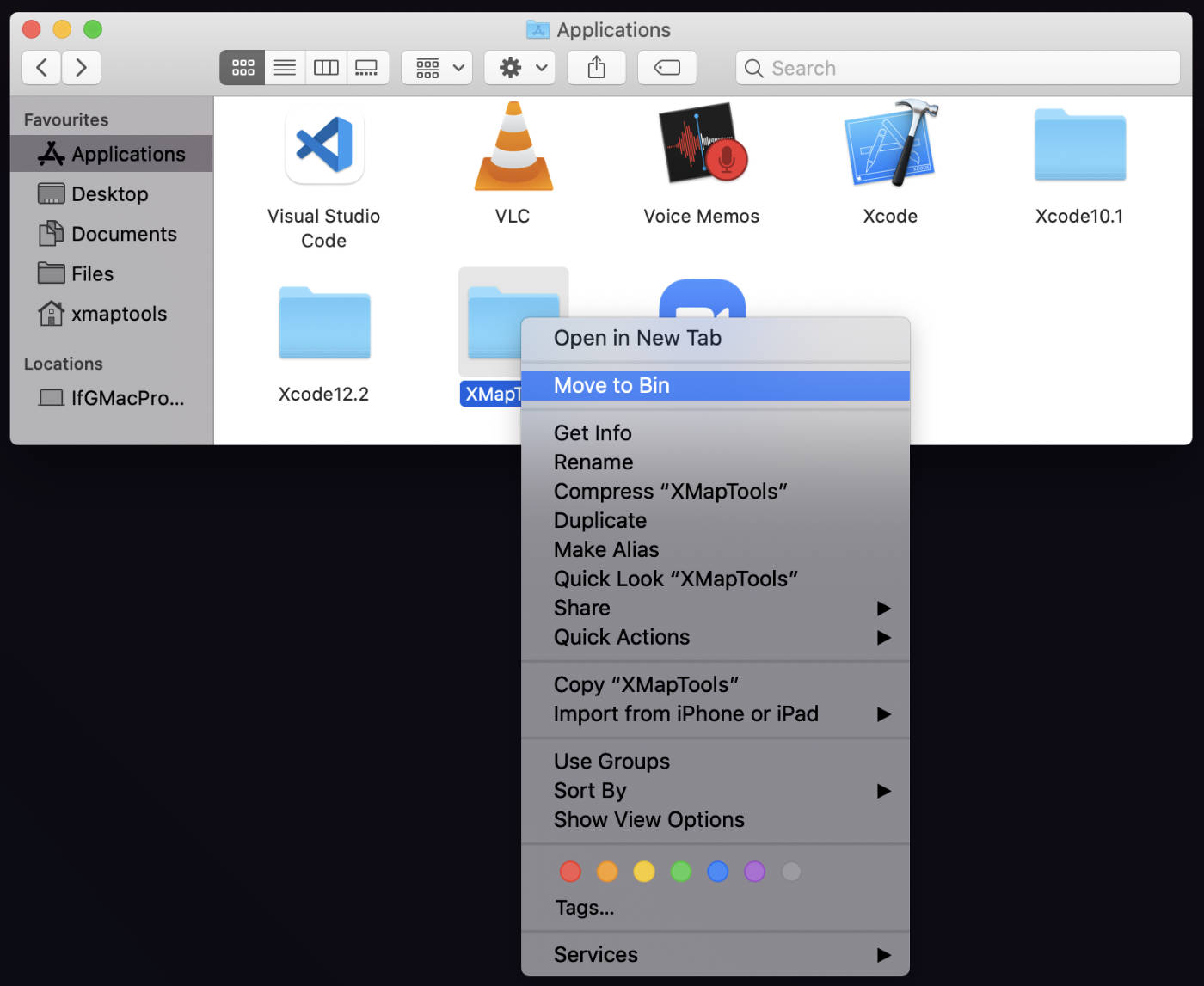Select the VLC app icon
The height and width of the screenshot is (986, 1204).
point(513,146)
